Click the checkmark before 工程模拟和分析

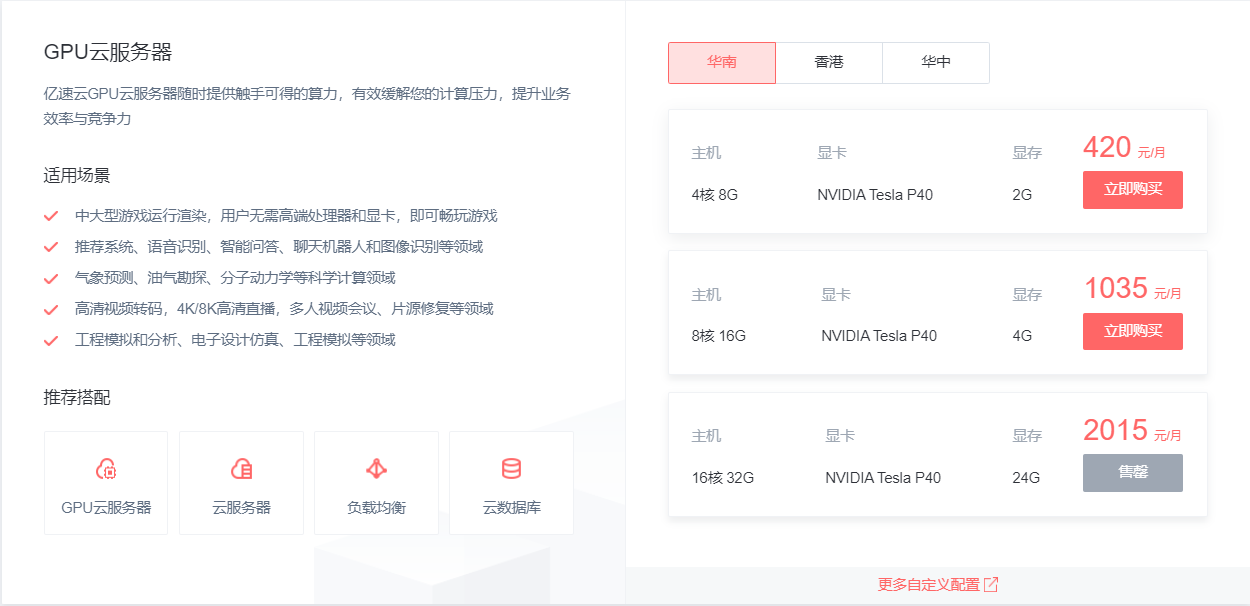[x=51, y=340]
